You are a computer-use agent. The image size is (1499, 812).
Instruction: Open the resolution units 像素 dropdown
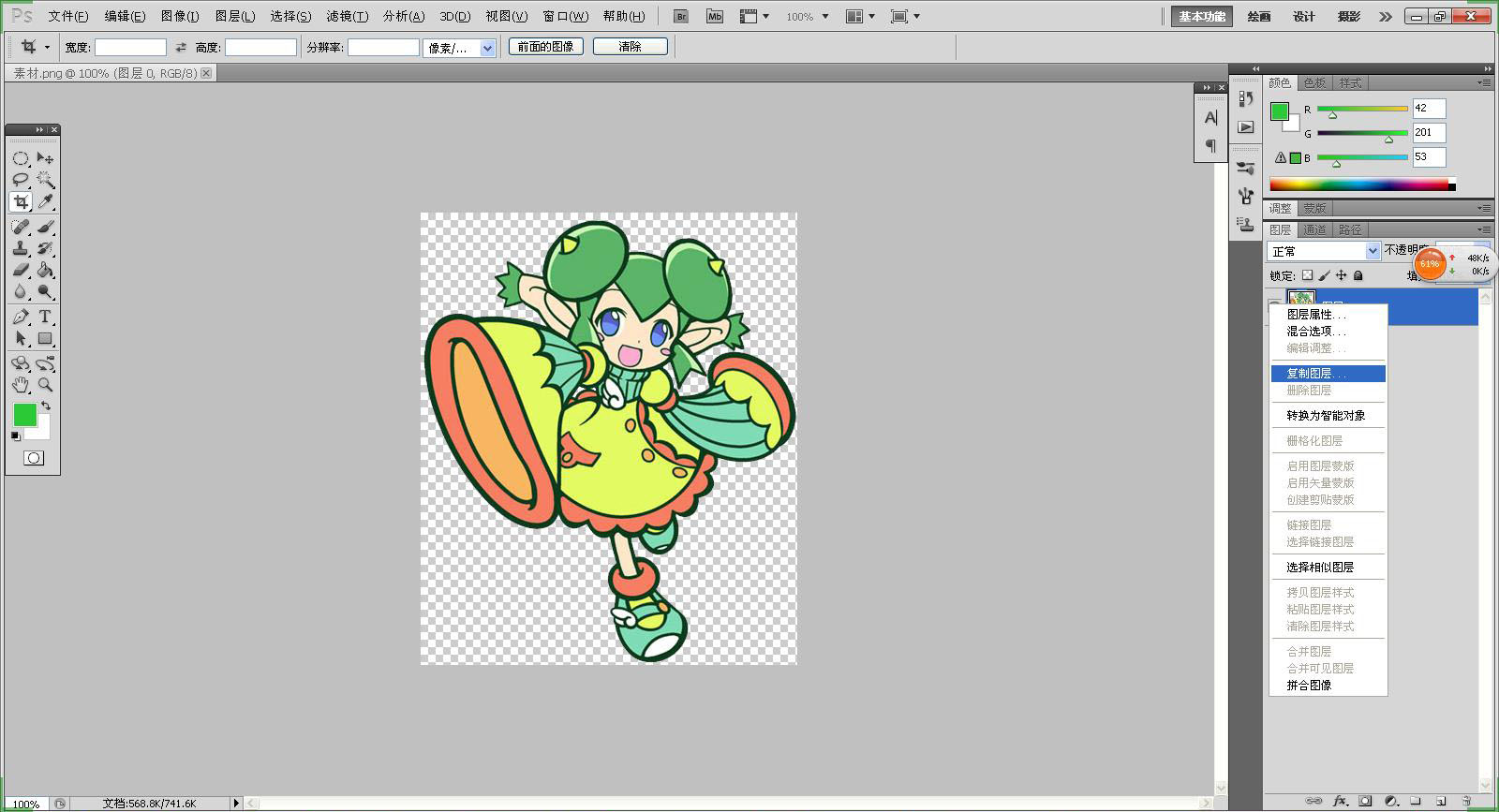pos(459,48)
